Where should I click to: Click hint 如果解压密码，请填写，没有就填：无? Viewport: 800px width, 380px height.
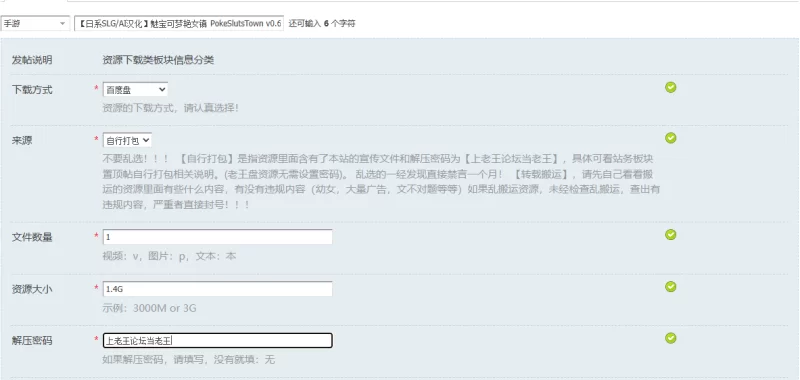click(x=189, y=360)
